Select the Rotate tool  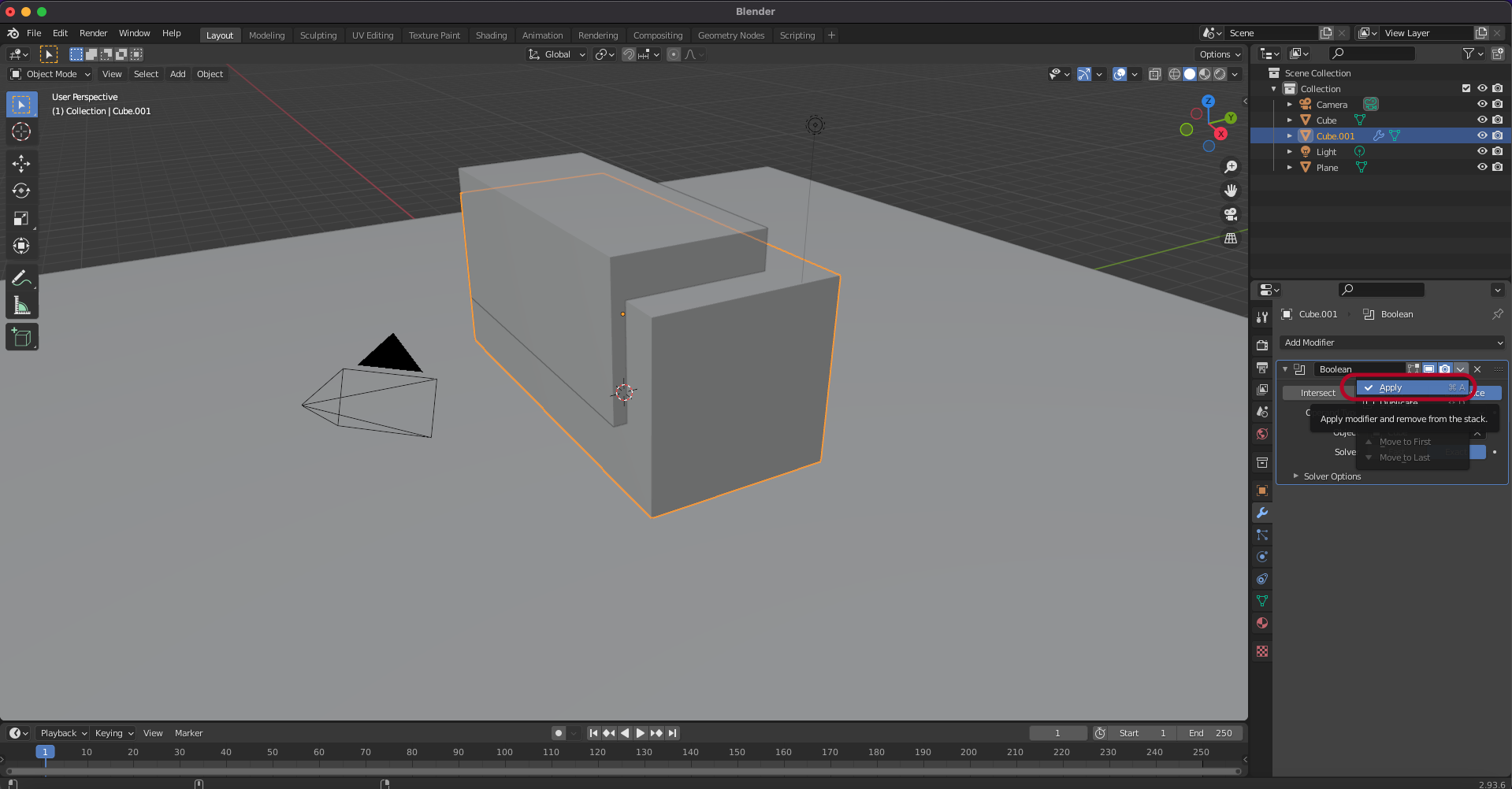coord(21,191)
